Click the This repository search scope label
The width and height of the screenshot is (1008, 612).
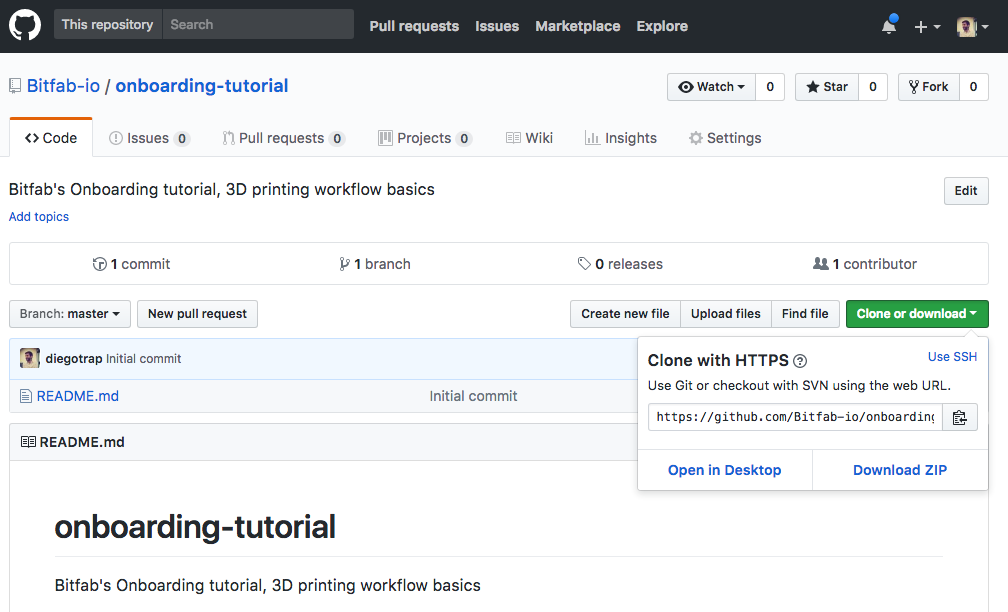(x=107, y=24)
